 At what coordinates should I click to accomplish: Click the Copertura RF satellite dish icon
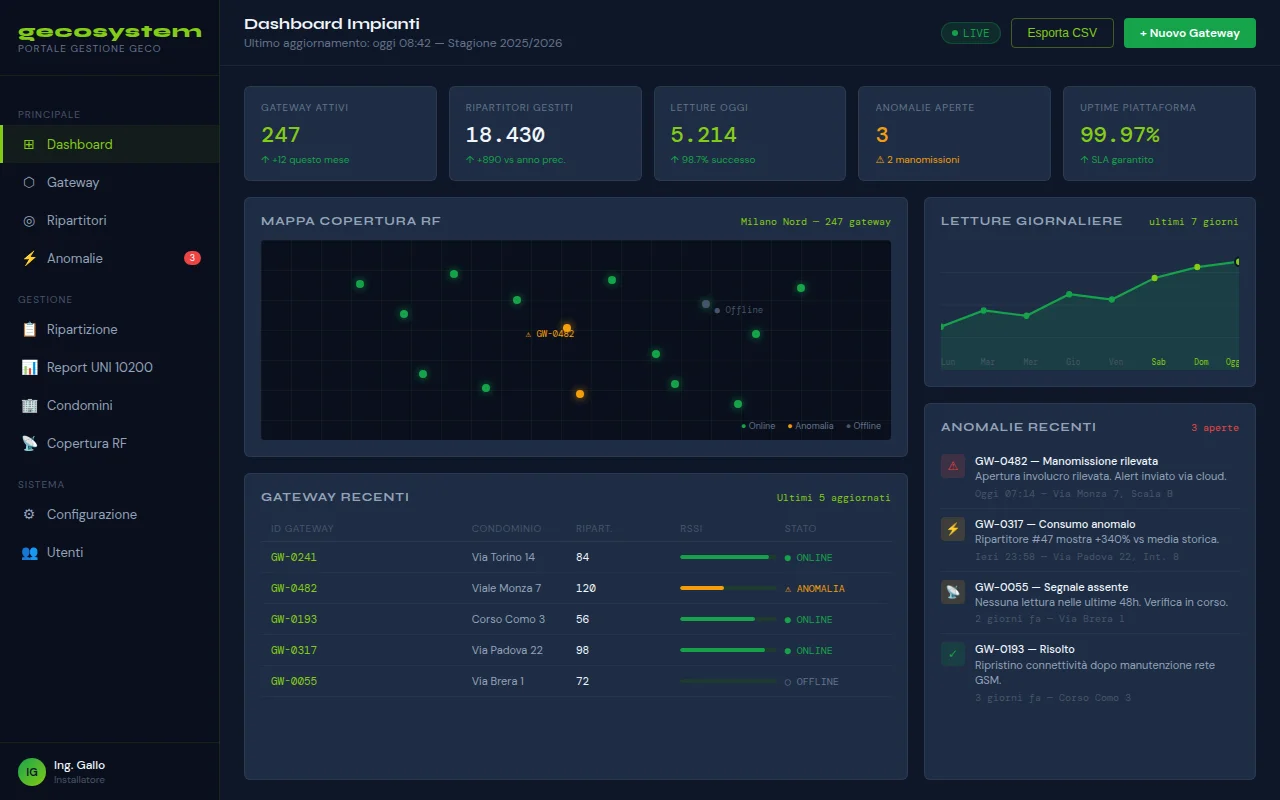[x=28, y=443]
